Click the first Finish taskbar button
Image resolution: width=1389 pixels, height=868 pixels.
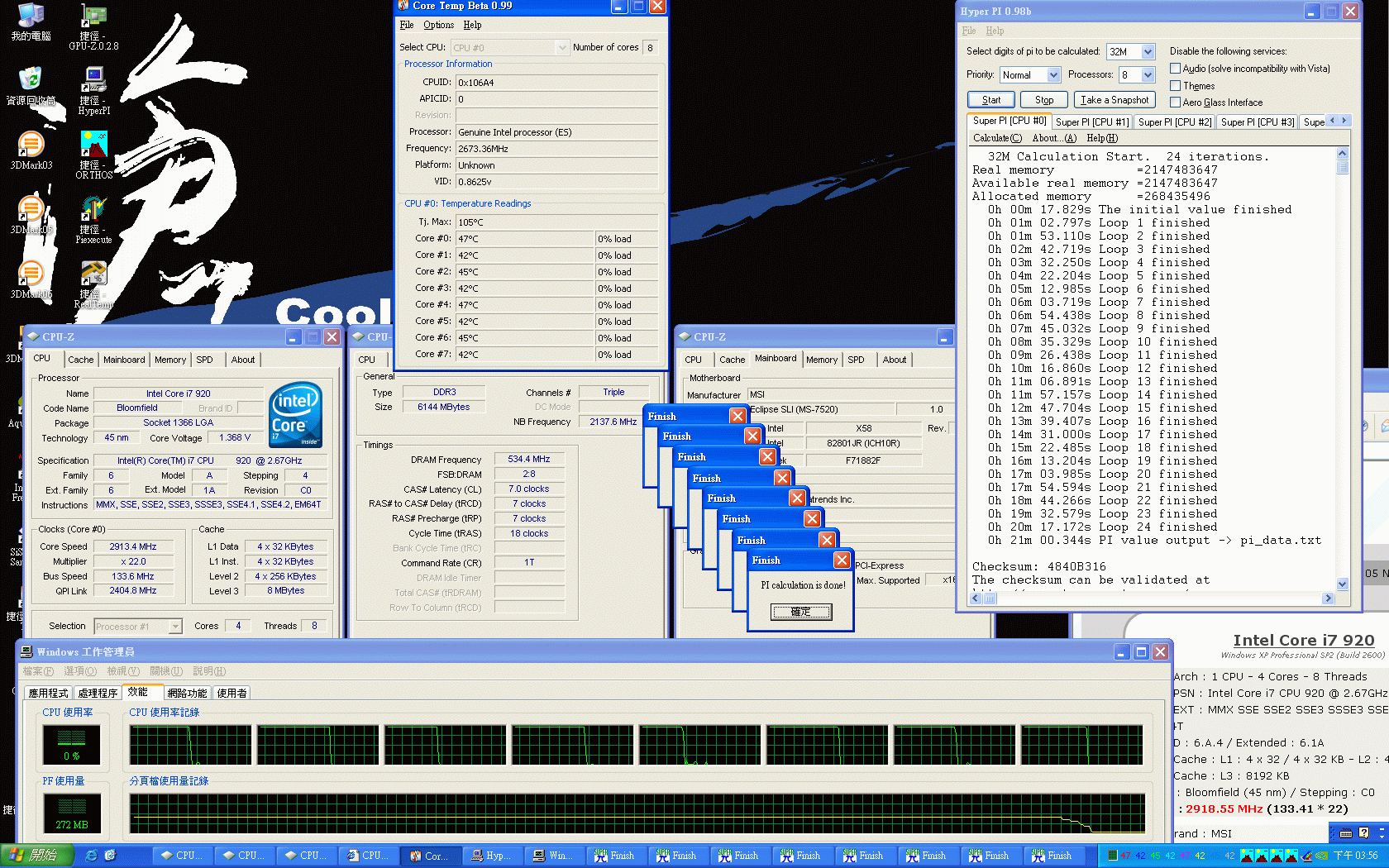click(x=616, y=856)
